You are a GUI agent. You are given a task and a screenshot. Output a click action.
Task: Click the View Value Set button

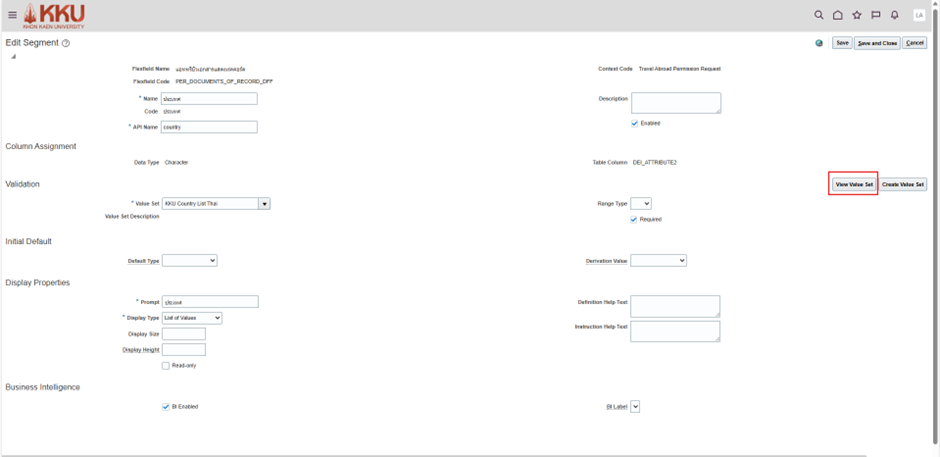click(854, 184)
